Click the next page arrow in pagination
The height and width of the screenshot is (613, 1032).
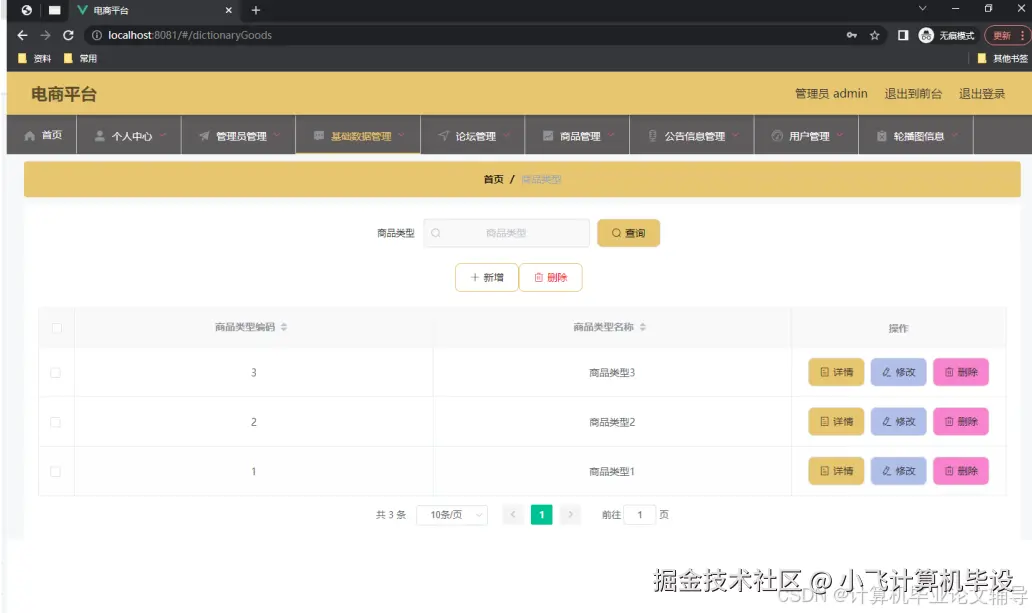[570, 514]
